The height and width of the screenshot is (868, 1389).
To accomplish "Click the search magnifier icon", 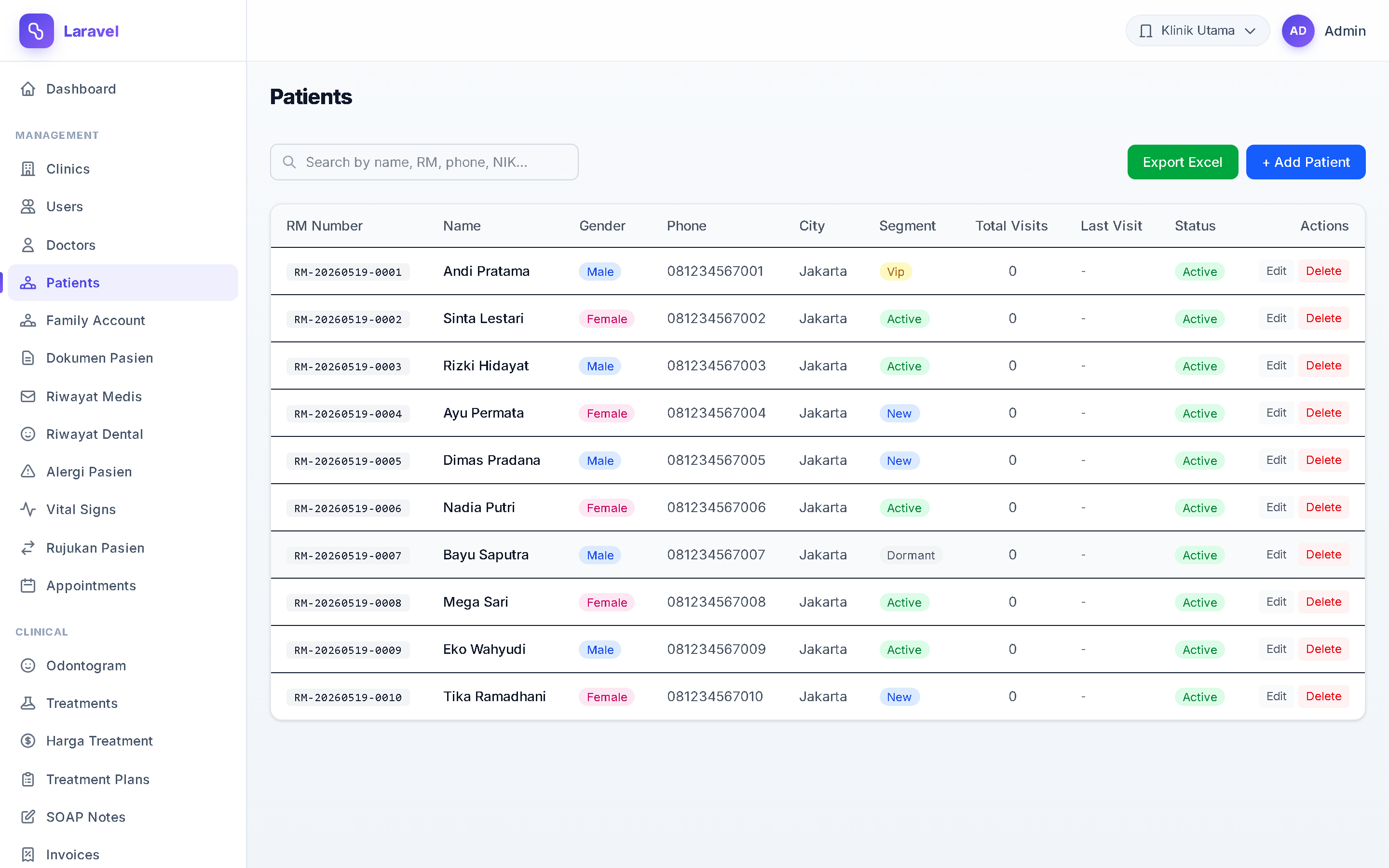I will pyautogui.click(x=289, y=162).
